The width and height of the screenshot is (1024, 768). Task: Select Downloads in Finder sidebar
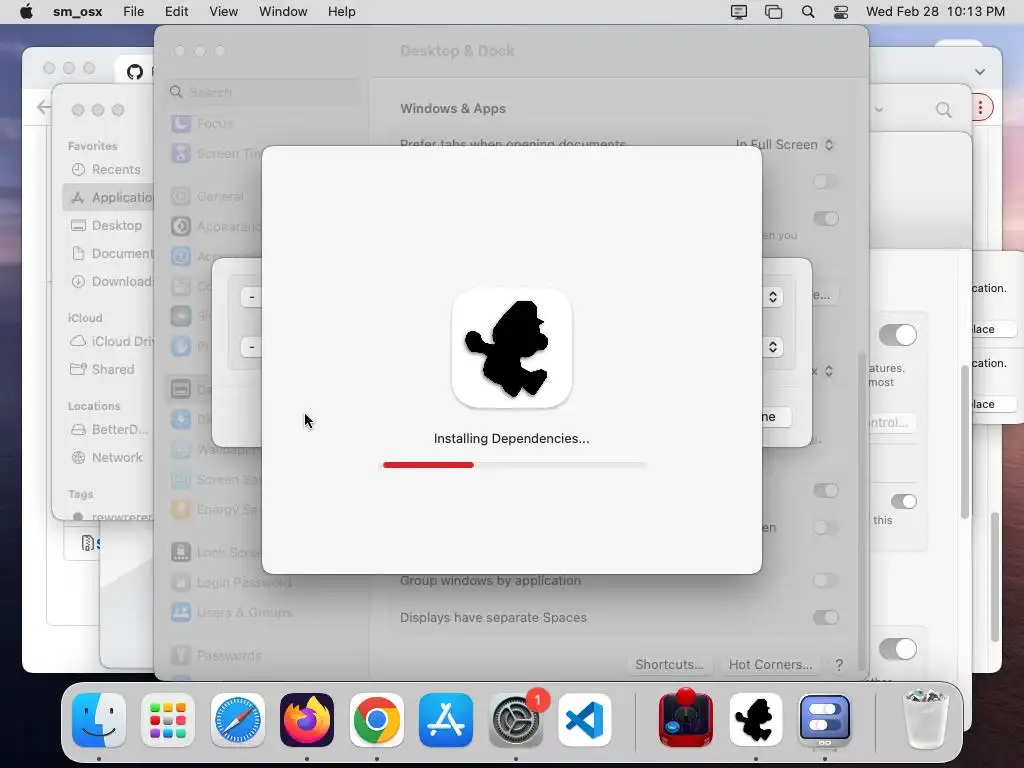(x=110, y=281)
